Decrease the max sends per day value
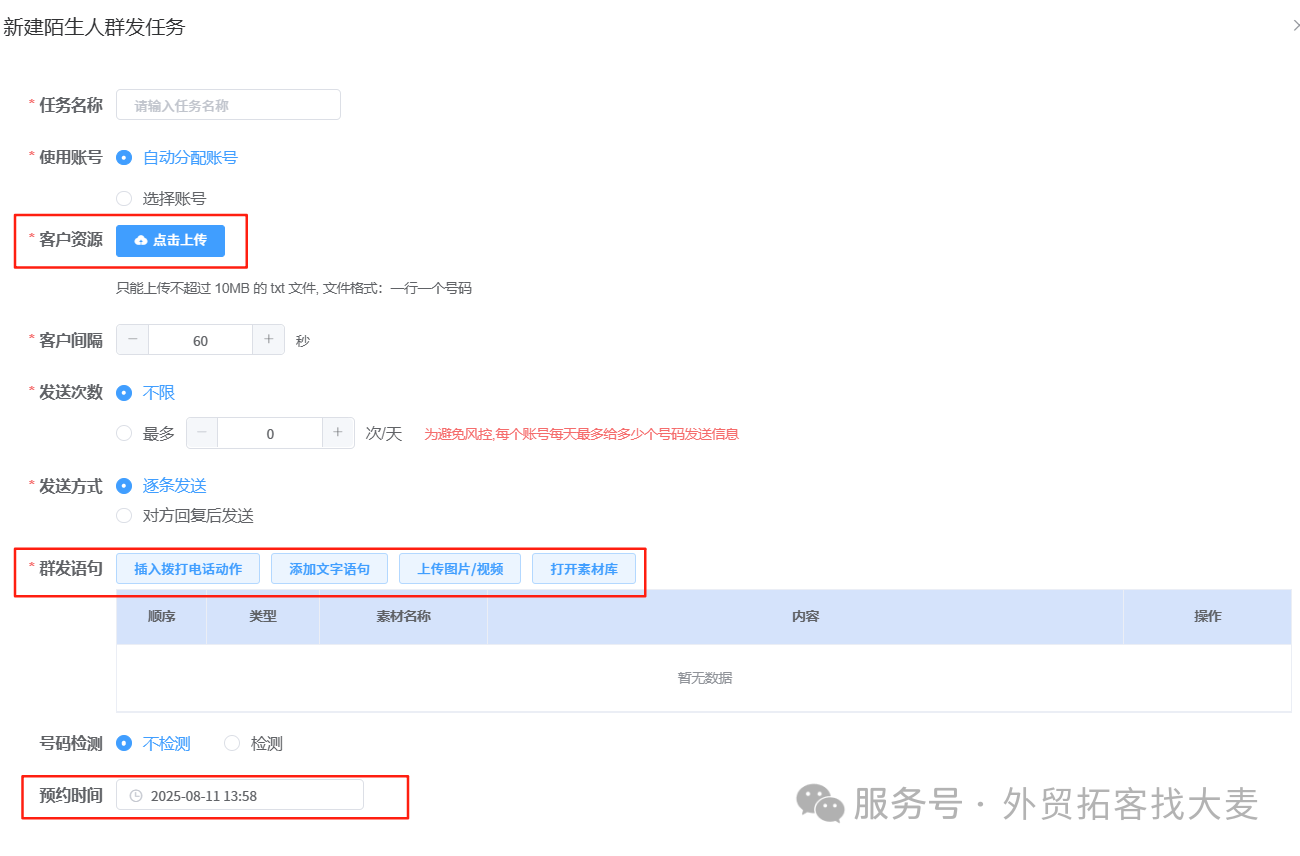Image resolution: width=1300 pixels, height=856 pixels. point(202,433)
